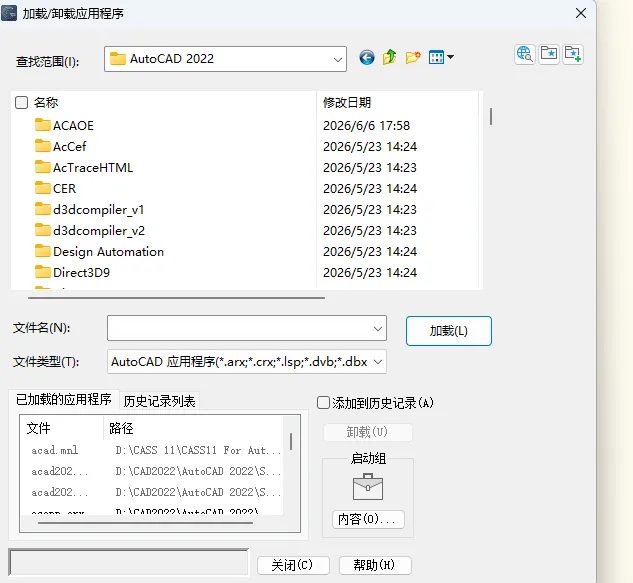Click the AutoCAD app icon in title bar
The width and height of the screenshot is (633, 583).
point(9,13)
